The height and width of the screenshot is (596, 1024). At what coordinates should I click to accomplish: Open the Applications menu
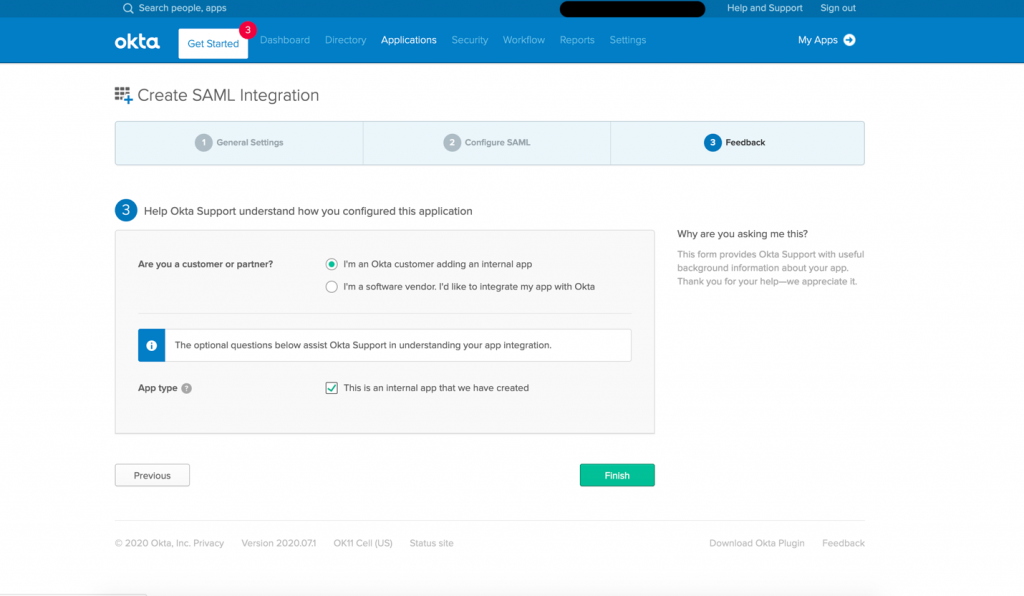408,40
